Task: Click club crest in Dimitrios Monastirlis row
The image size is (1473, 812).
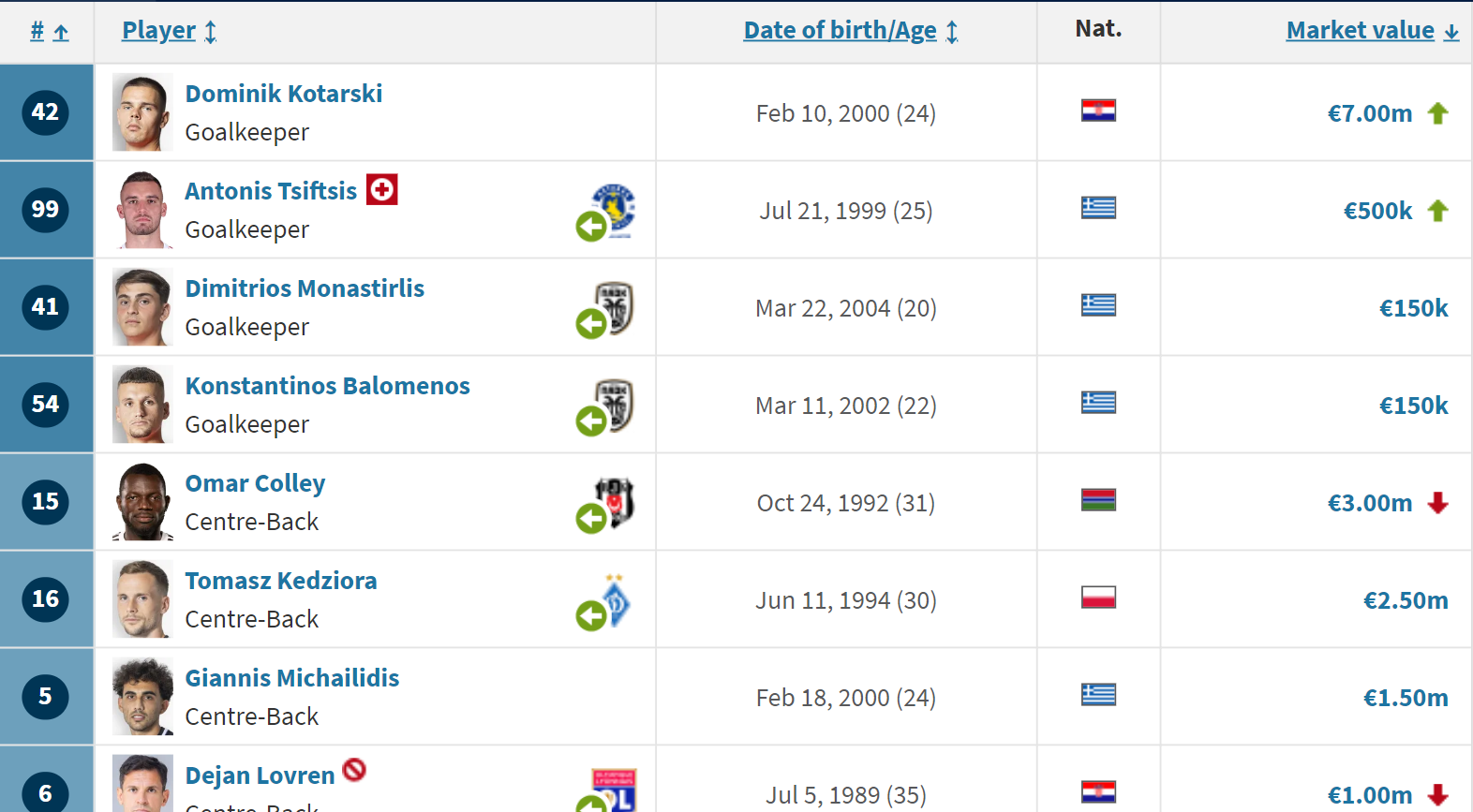Action: point(615,307)
